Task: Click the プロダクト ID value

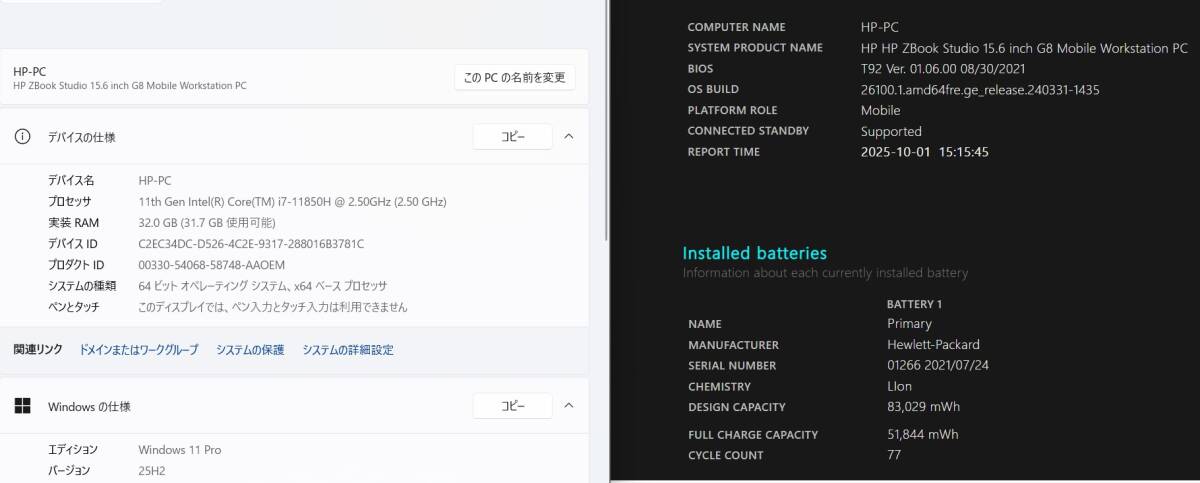Action: tap(211, 265)
